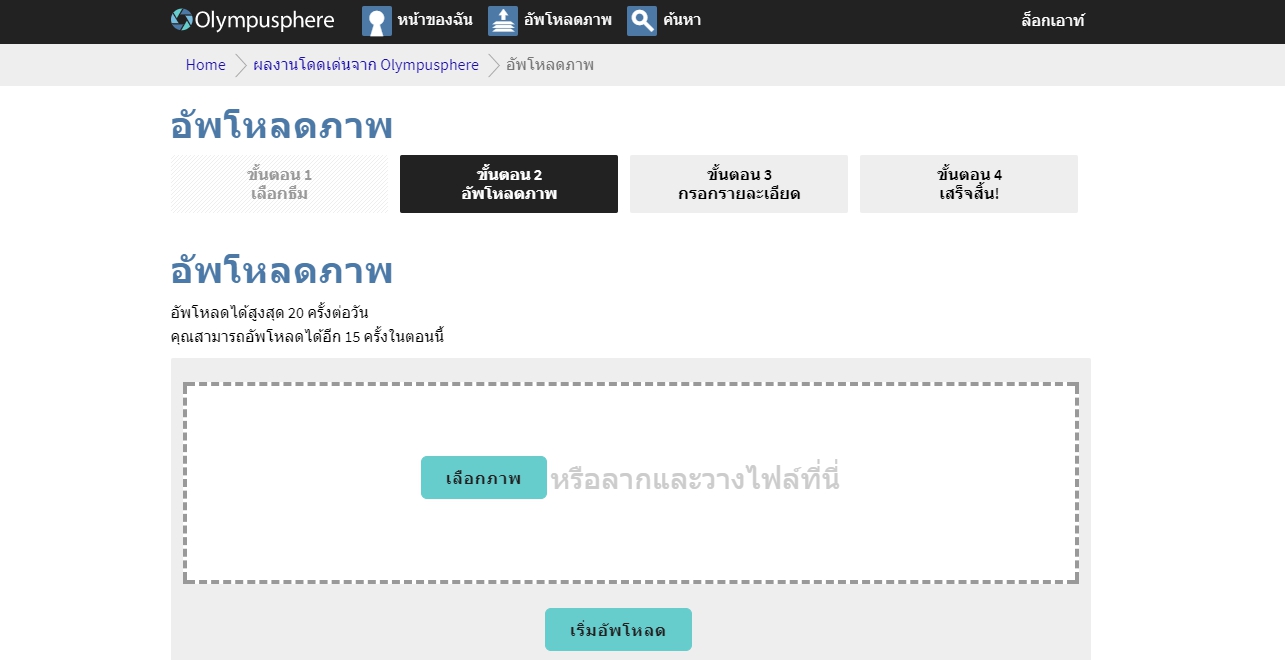Screen dimensions: 1285x660
Task: Open the อัพโหลดภาพ text link in top navigation
Action: click(568, 20)
